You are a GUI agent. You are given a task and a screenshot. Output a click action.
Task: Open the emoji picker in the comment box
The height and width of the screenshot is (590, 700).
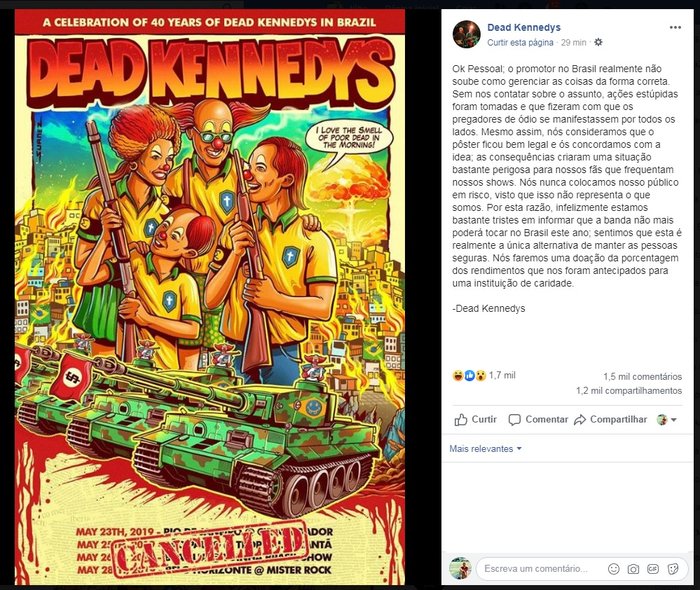614,569
